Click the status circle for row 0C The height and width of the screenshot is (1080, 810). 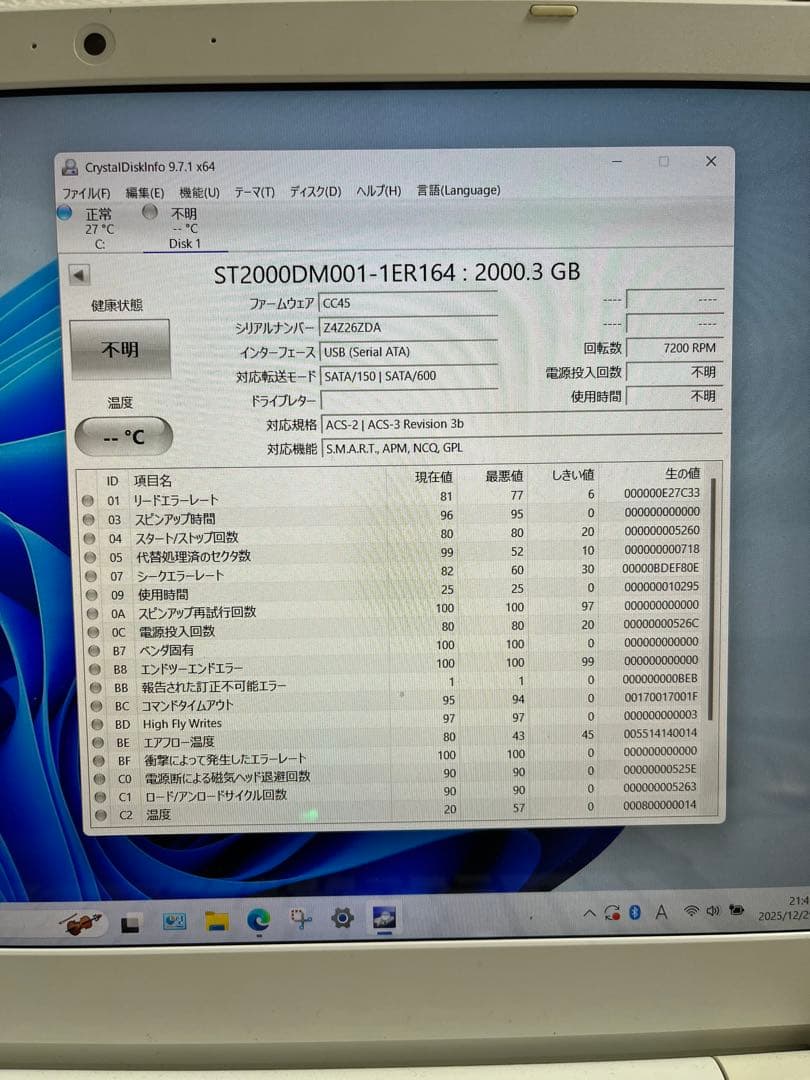click(x=94, y=632)
